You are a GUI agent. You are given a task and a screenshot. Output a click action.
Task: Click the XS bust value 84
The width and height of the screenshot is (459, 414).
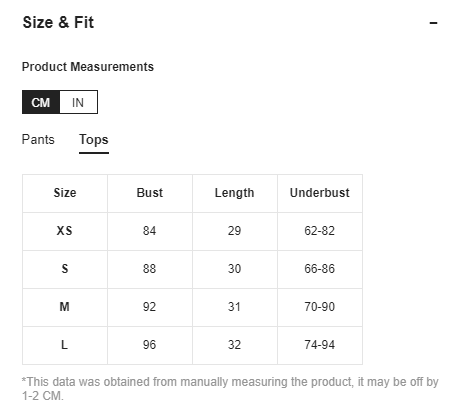[149, 231]
